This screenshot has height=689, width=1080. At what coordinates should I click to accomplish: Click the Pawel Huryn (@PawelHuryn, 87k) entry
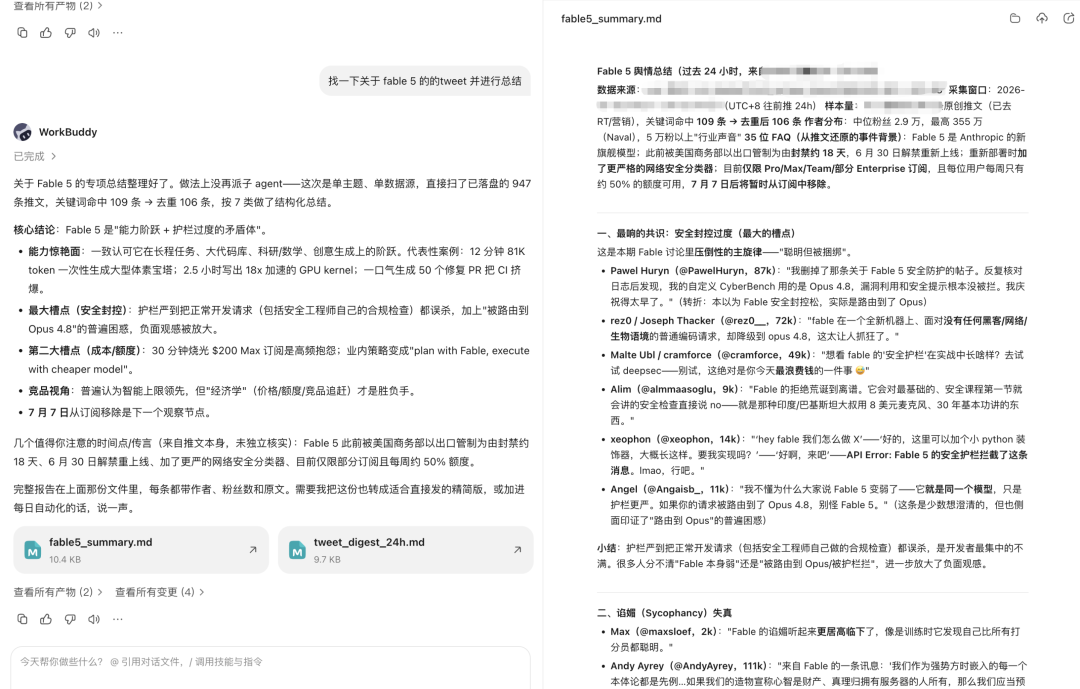pos(818,286)
